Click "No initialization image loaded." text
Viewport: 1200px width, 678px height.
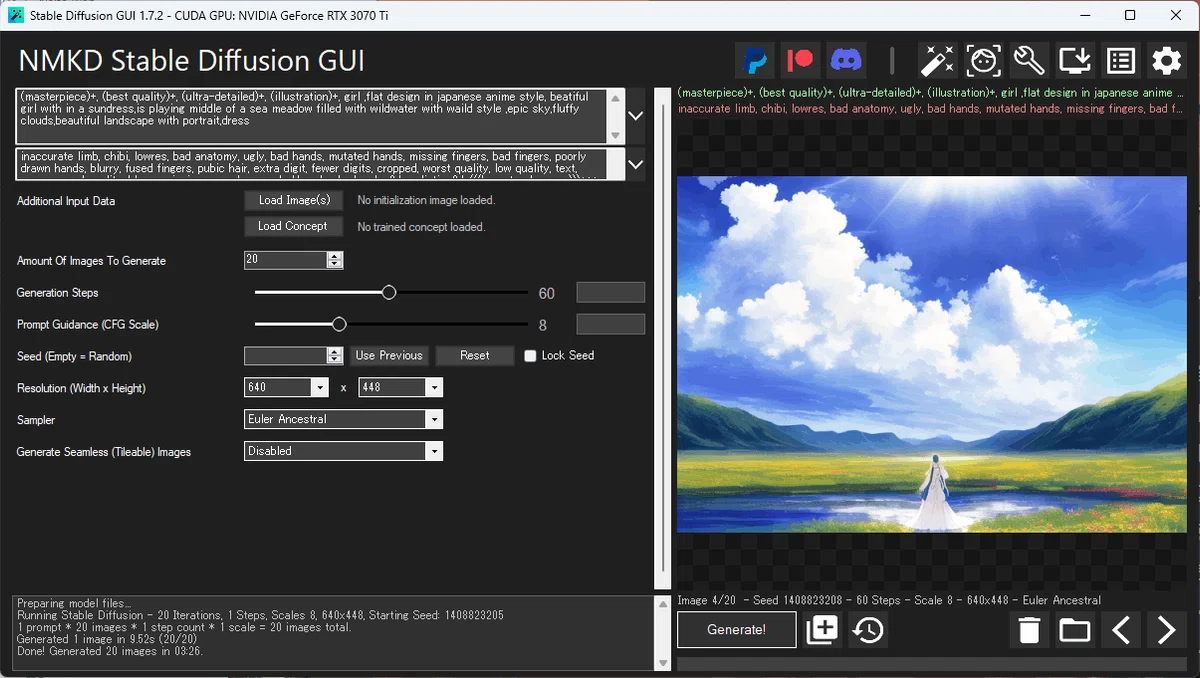[426, 201]
